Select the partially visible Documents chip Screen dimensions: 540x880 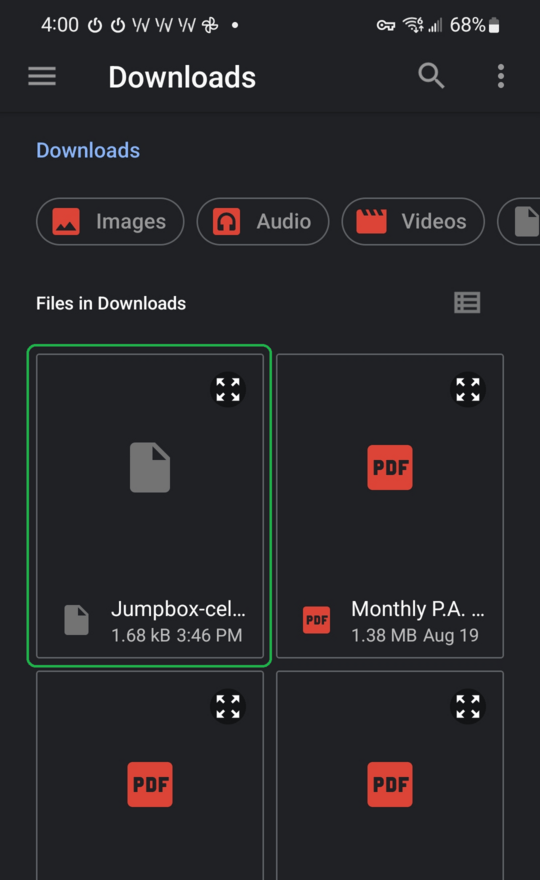519,222
